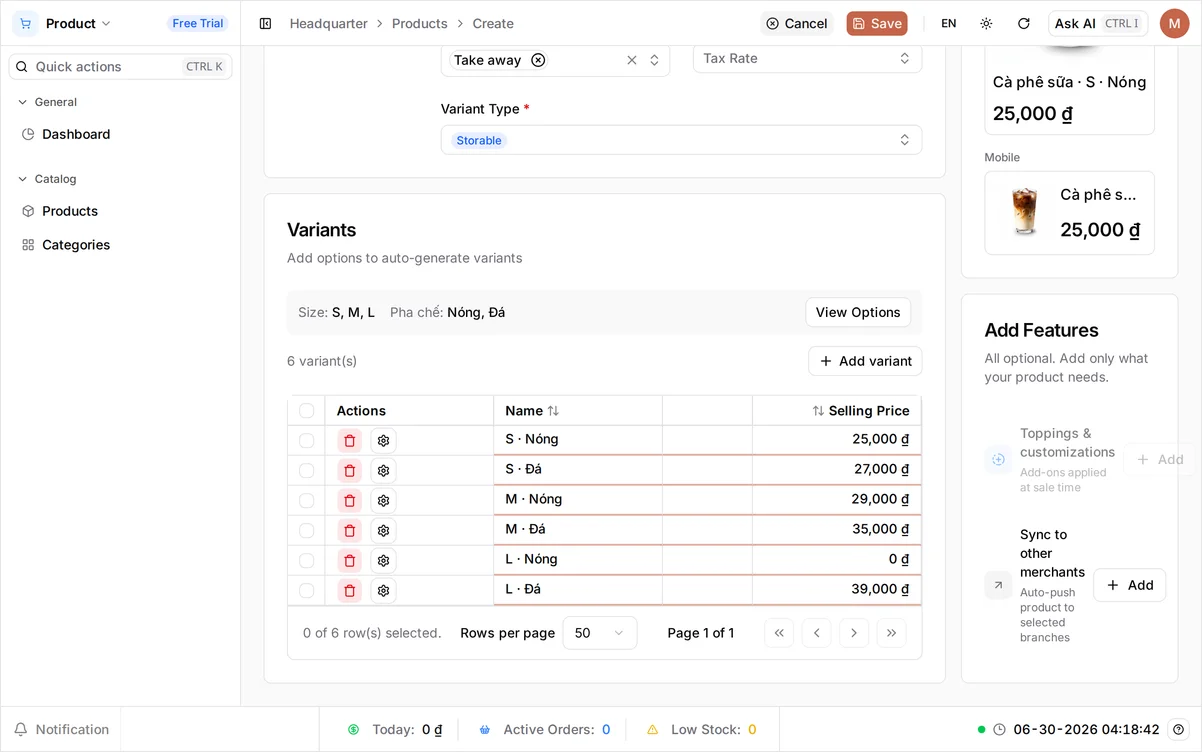Check the M · Nóng row checkbox
Image resolution: width=1202 pixels, height=752 pixels.
tap(306, 501)
